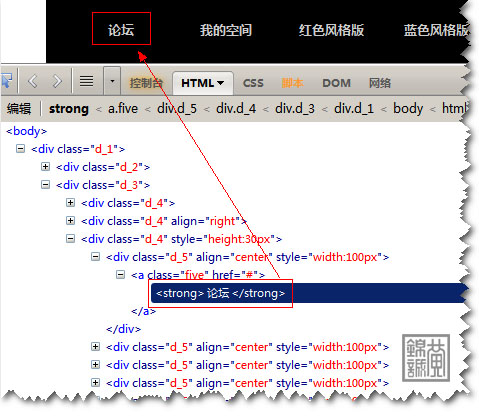Open the DOM tab
This screenshot has width=479, height=418.
point(336,83)
